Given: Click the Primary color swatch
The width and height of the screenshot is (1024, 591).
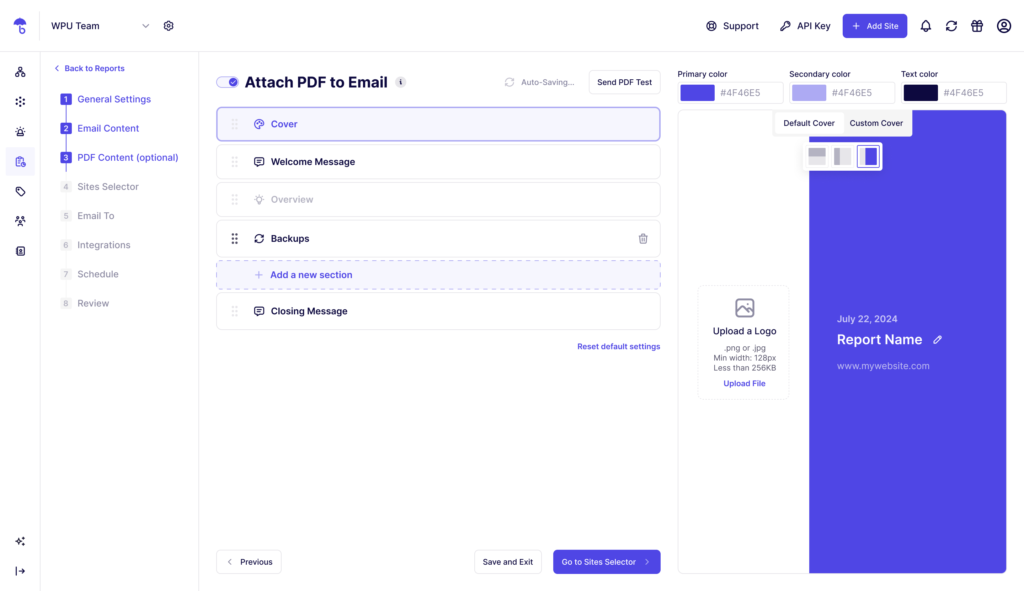Looking at the screenshot, I should (697, 92).
